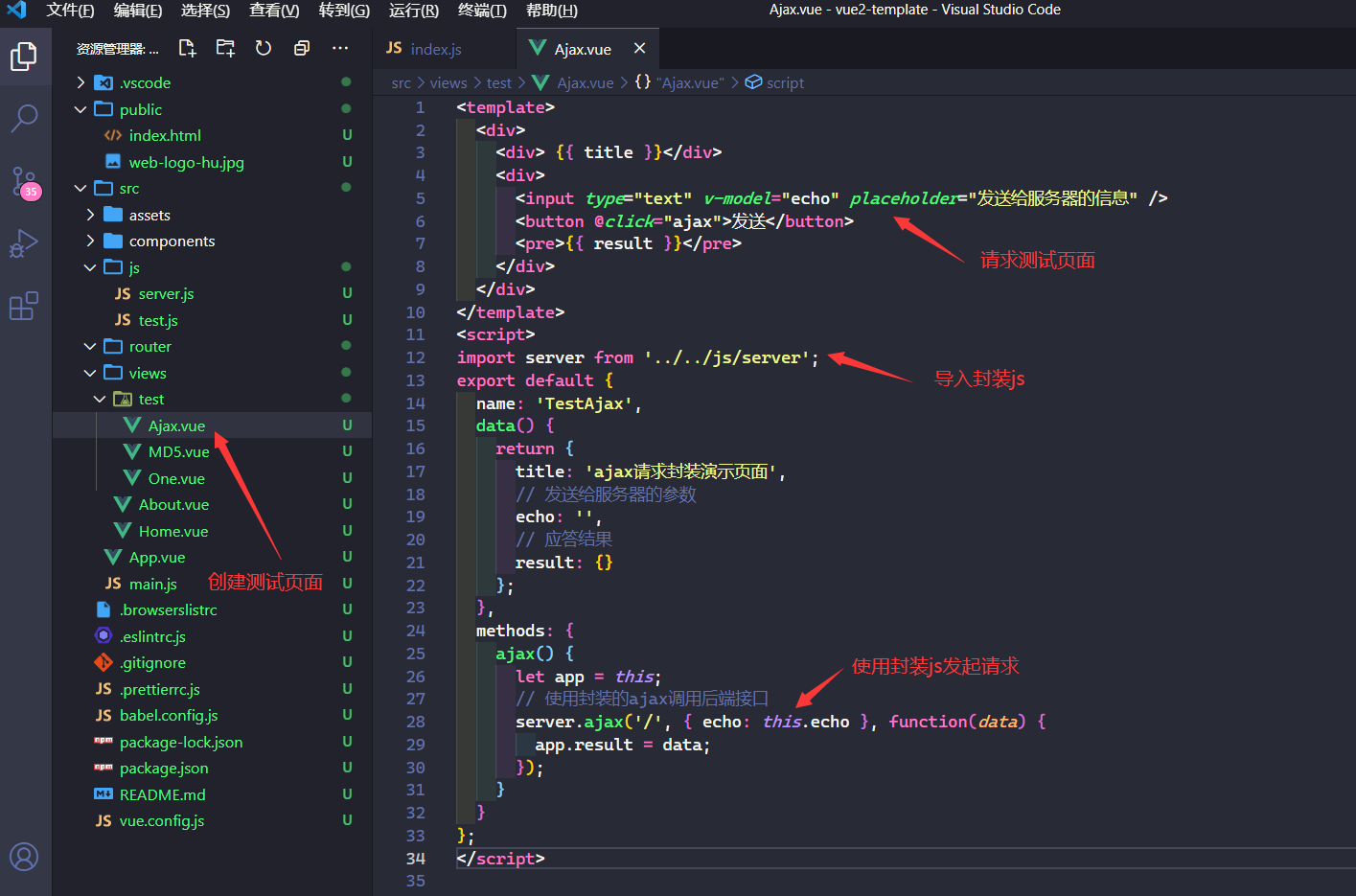Click the views breadcrumb segment
The image size is (1356, 896).
448,83
